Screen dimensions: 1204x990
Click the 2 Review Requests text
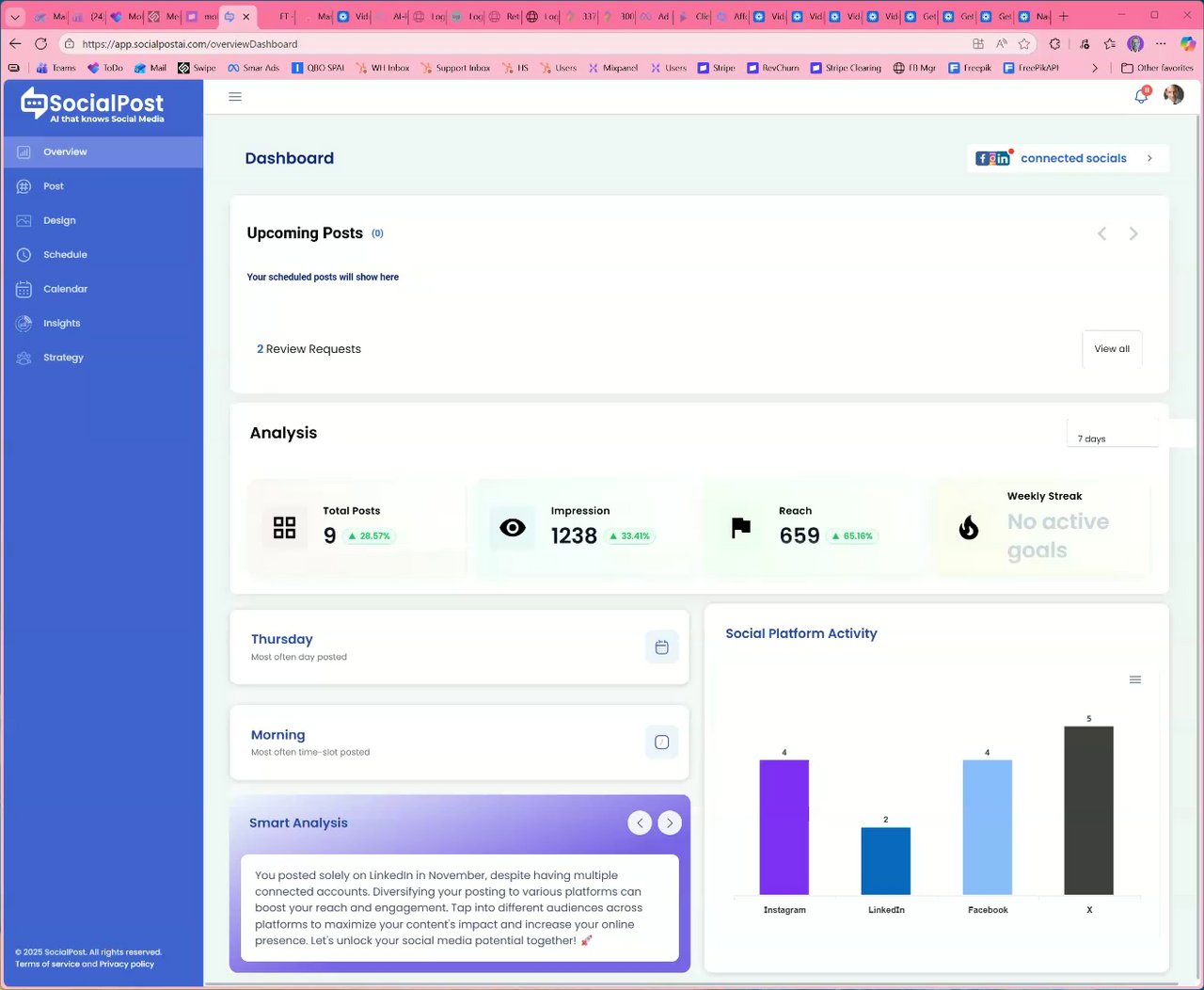[x=309, y=349]
